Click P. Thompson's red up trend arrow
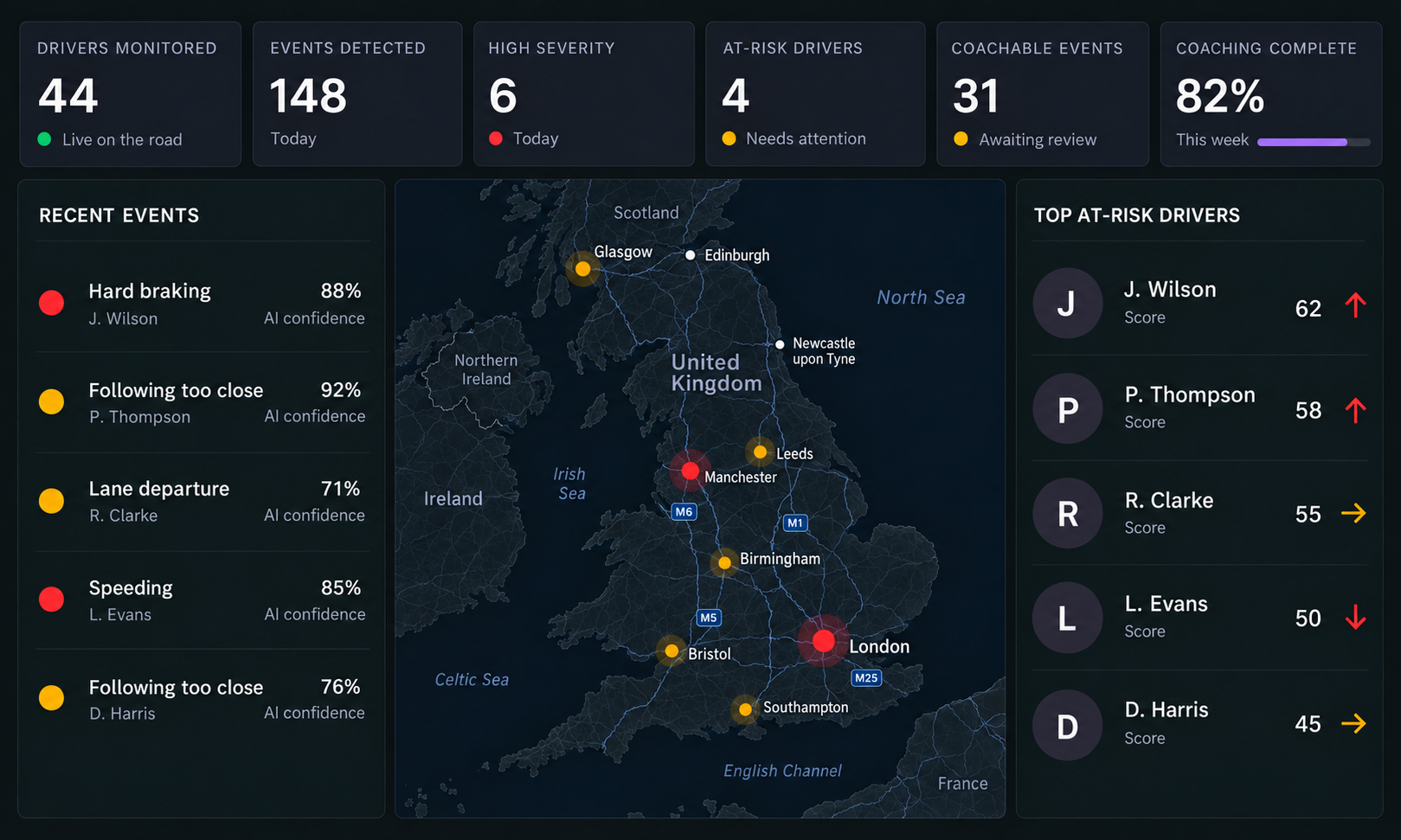The height and width of the screenshot is (840, 1401). coord(1355,410)
